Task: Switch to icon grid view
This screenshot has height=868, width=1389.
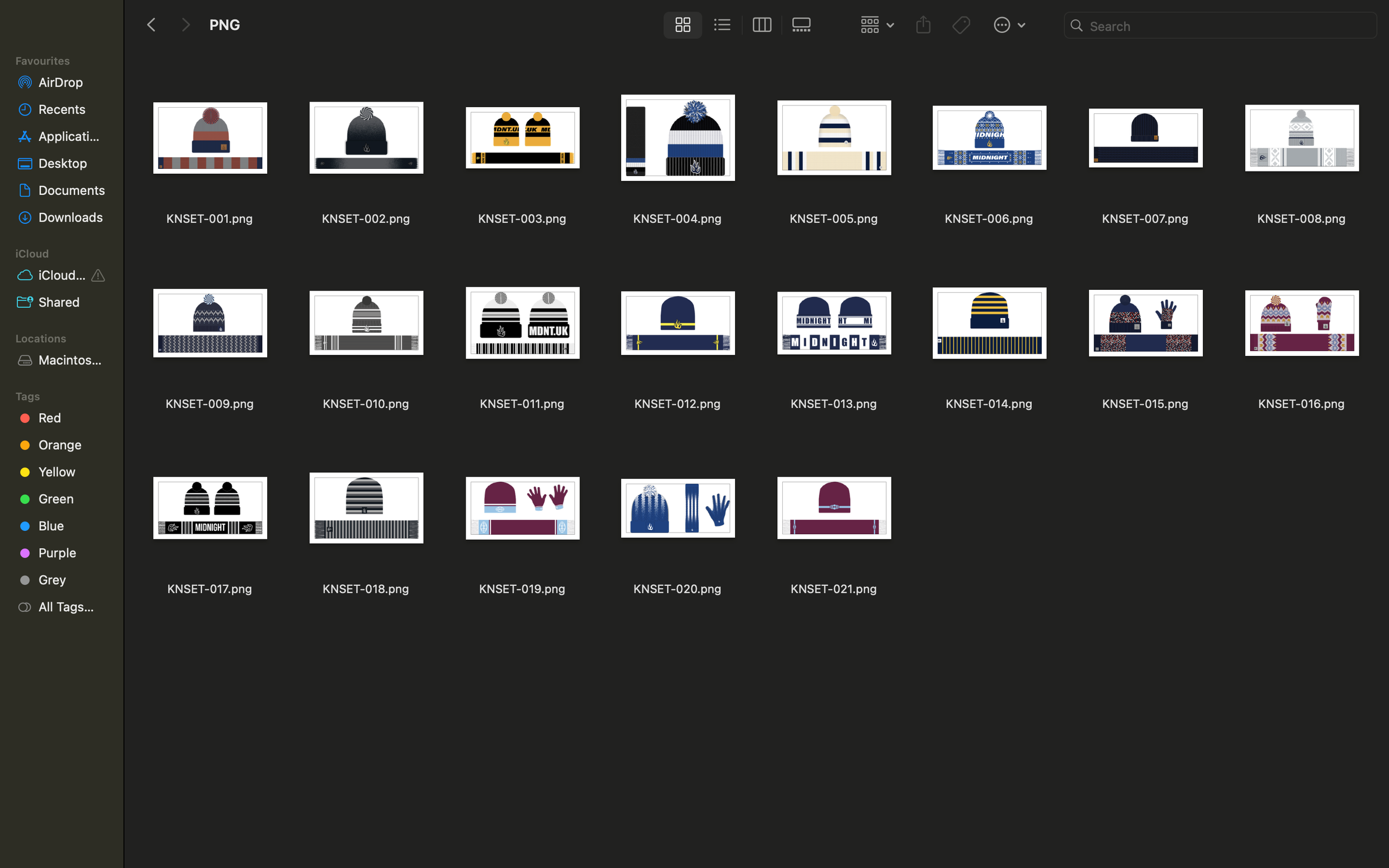Action: [x=682, y=24]
